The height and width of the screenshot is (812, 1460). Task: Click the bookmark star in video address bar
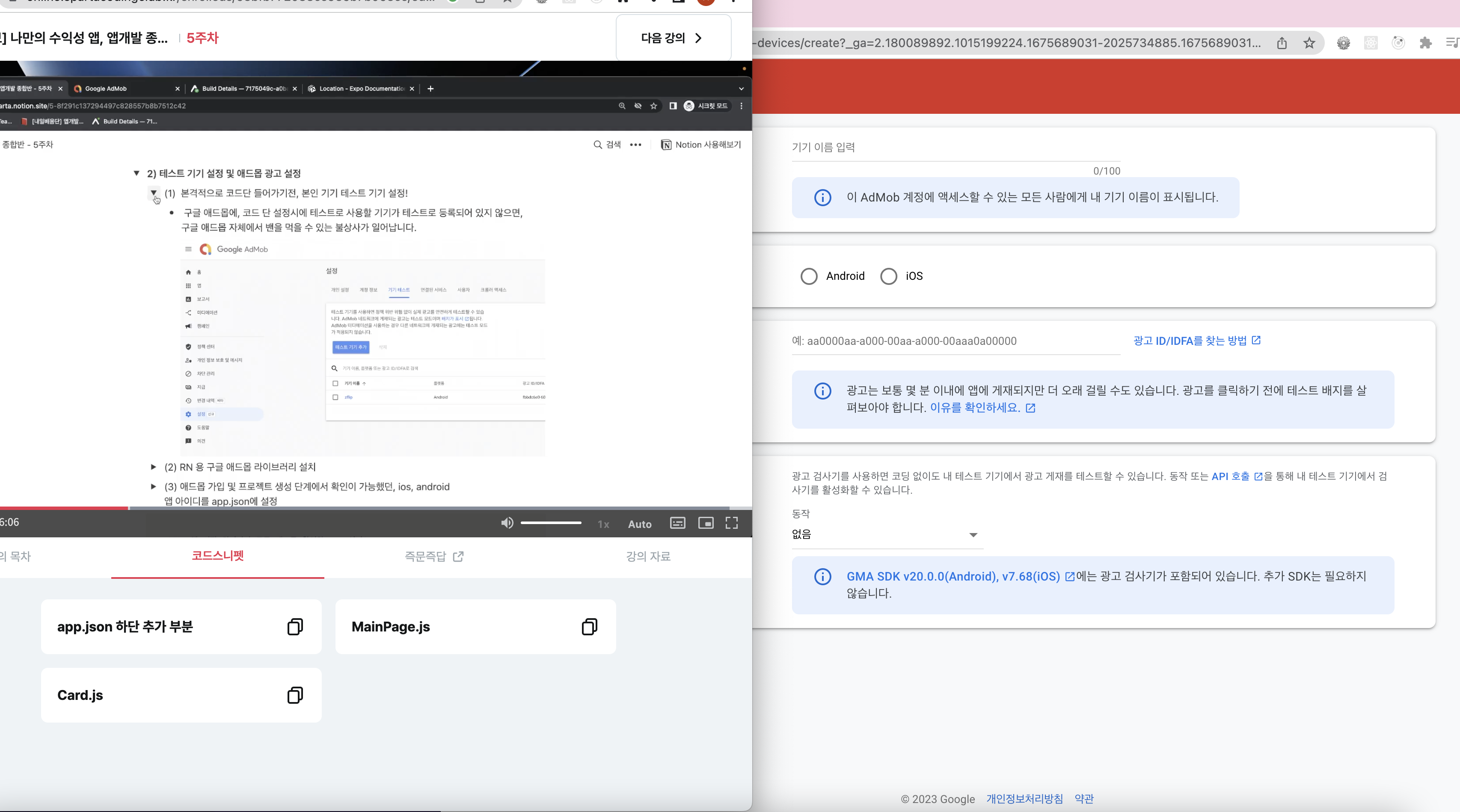(x=653, y=106)
